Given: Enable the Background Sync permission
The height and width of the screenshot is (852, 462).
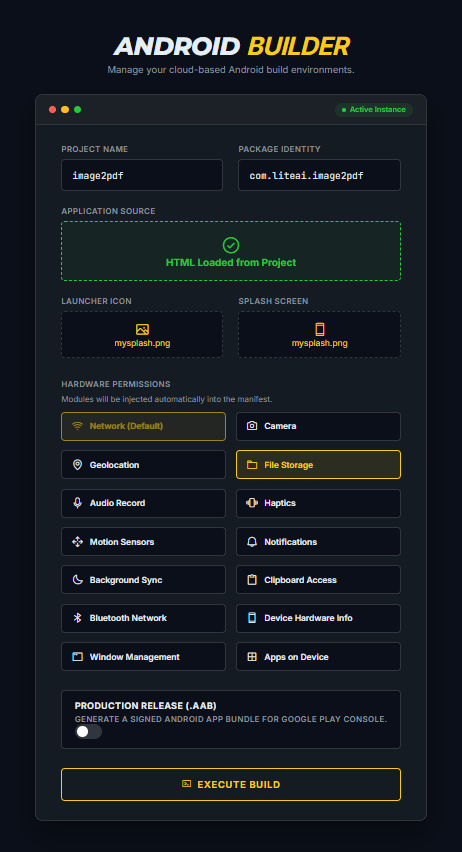Looking at the screenshot, I should point(143,580).
